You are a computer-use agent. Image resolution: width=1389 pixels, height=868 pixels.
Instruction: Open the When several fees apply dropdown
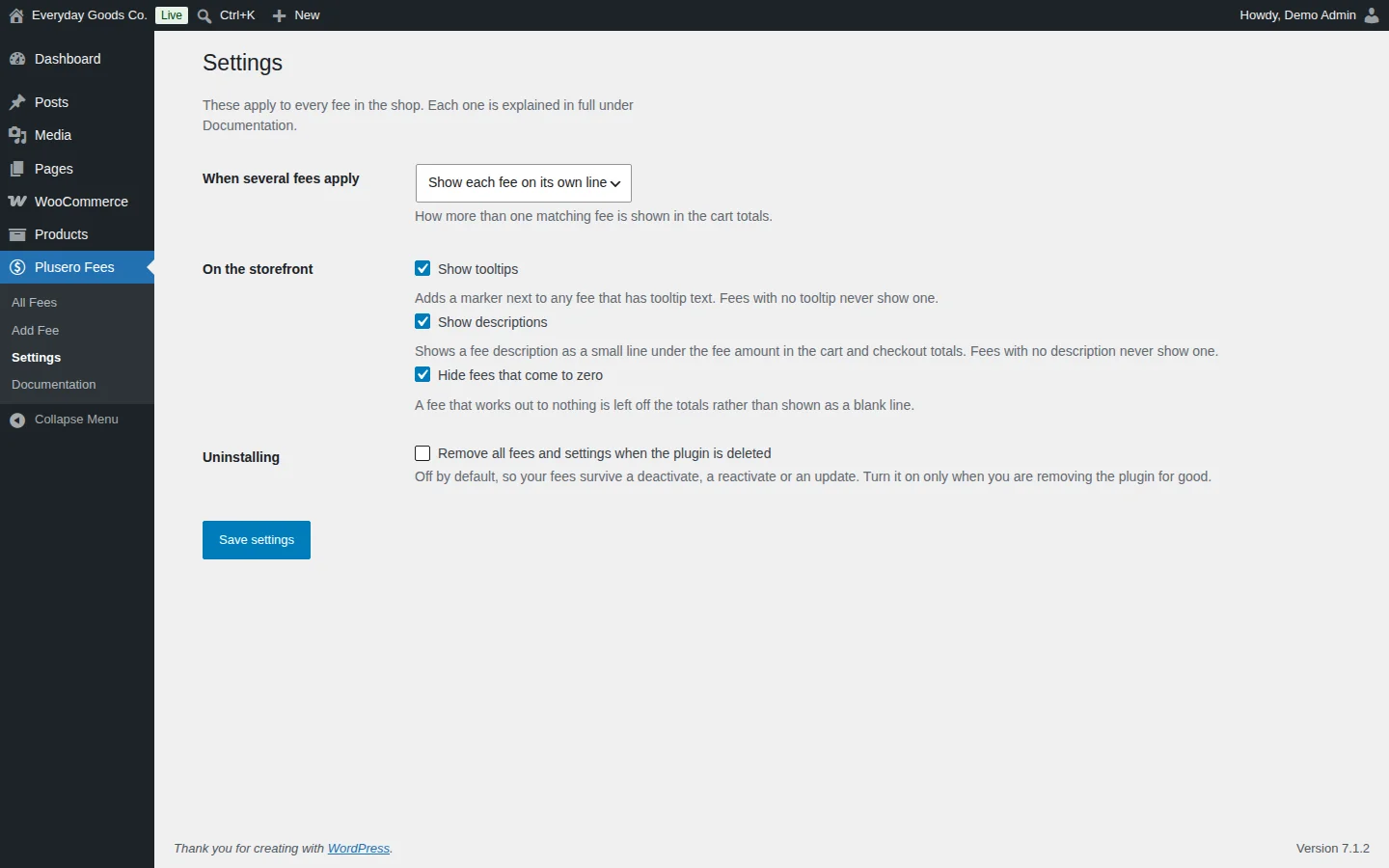(524, 183)
